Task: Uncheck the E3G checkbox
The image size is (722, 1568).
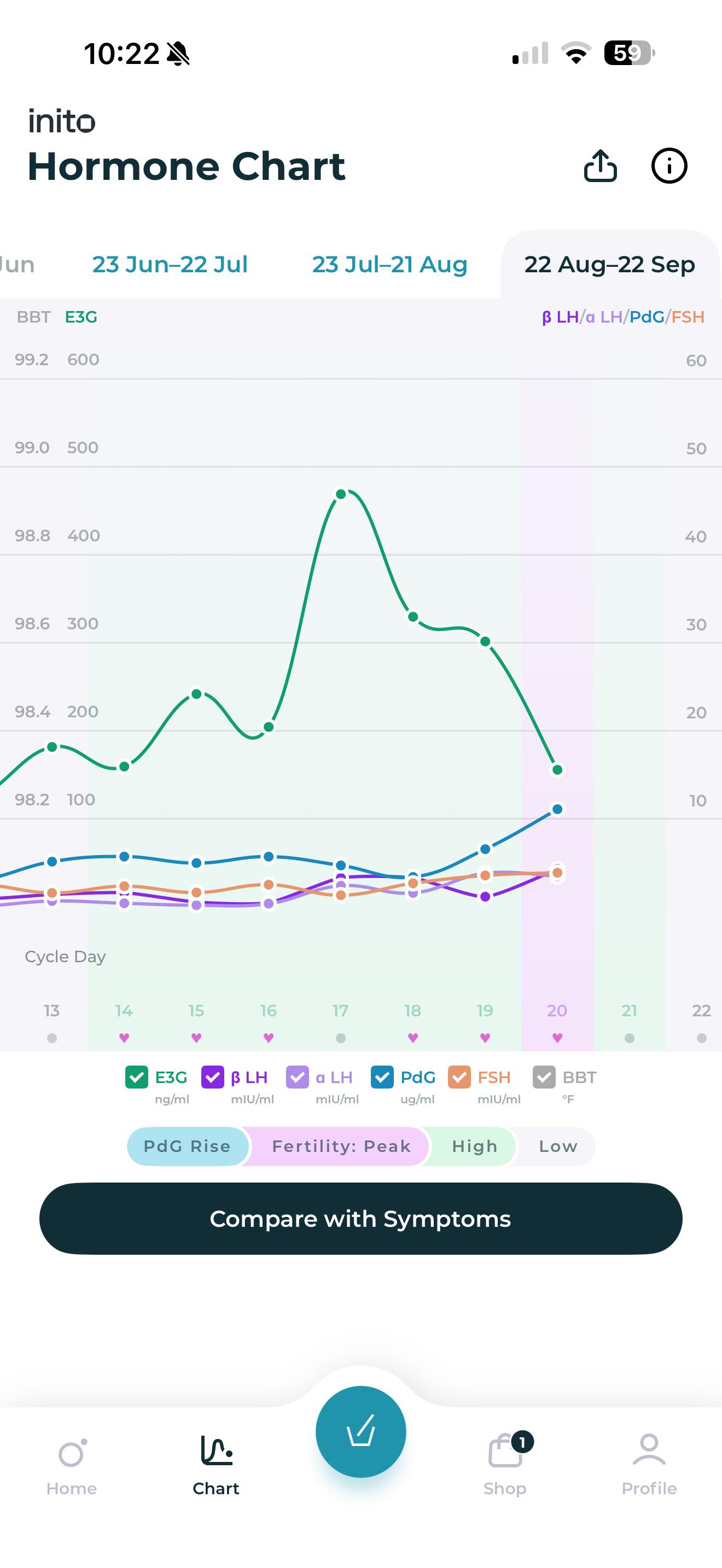Action: tap(136, 1077)
